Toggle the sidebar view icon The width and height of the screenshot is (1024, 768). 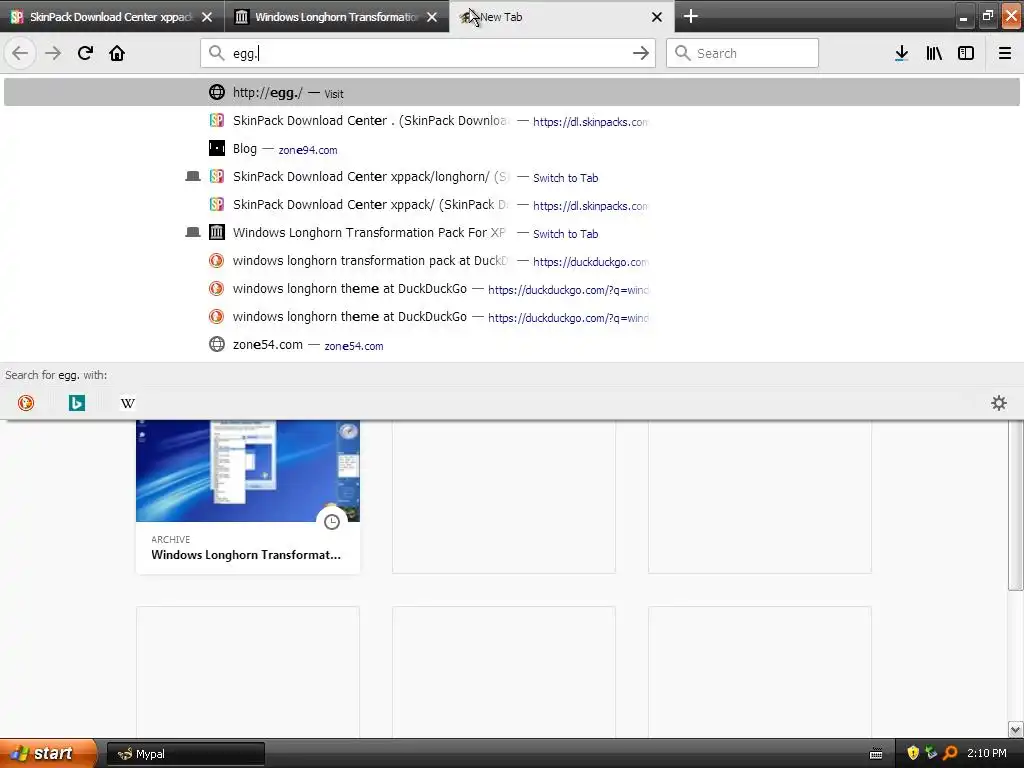tap(966, 53)
